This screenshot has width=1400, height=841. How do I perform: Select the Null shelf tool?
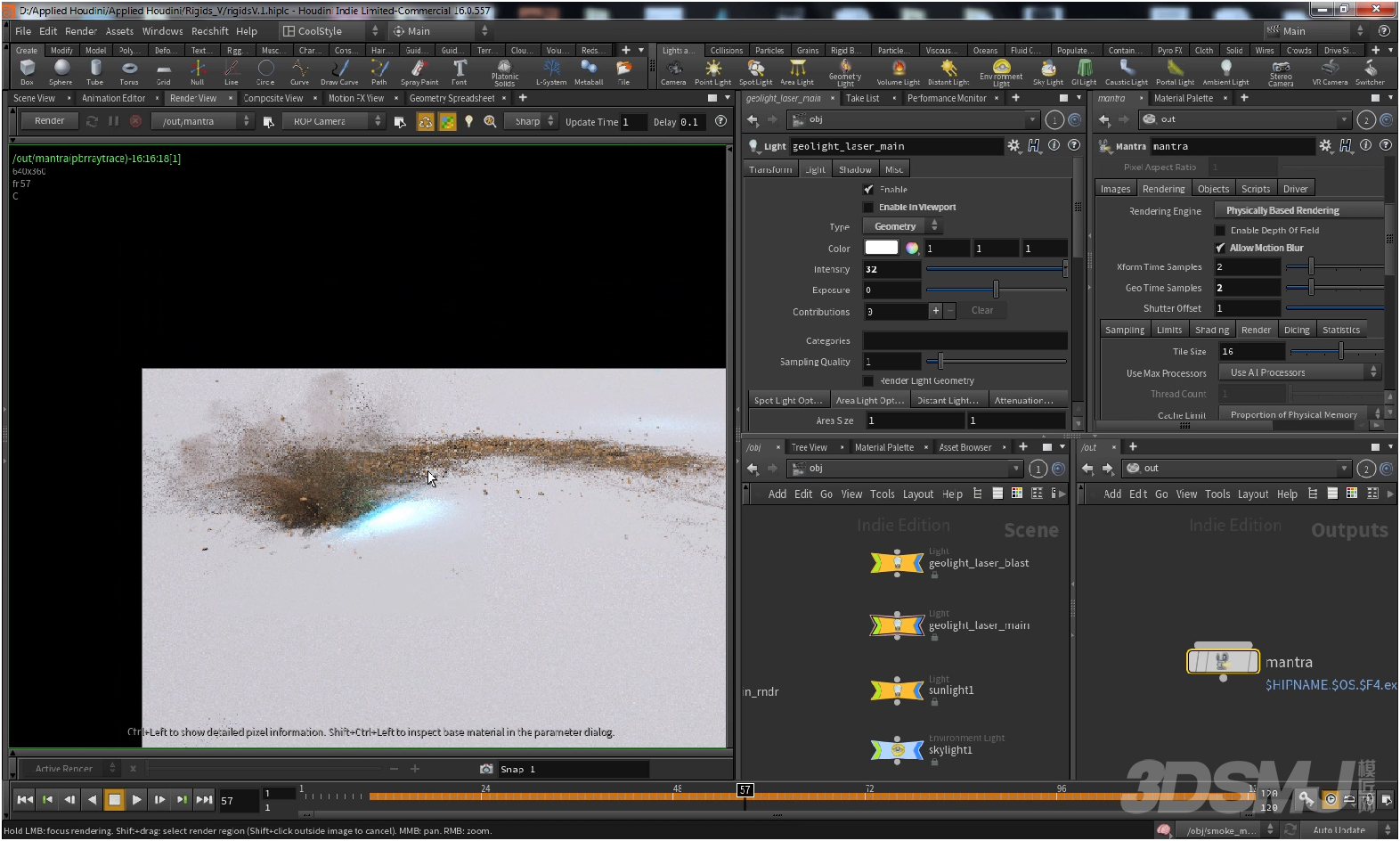[197, 72]
